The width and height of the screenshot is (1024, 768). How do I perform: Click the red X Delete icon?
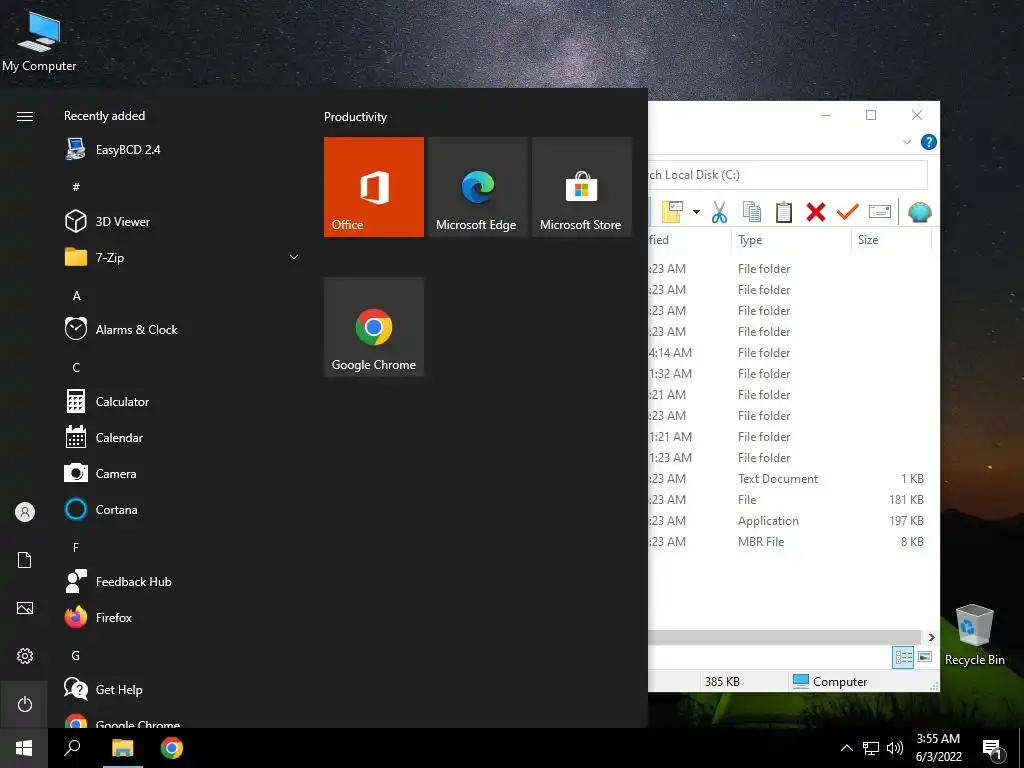pos(816,212)
